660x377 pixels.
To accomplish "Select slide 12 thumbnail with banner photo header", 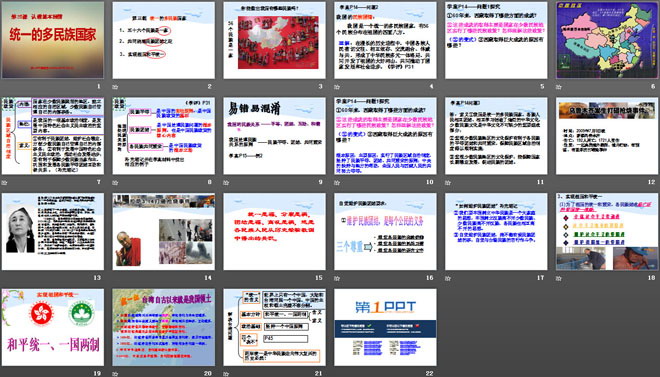I will [607, 136].
